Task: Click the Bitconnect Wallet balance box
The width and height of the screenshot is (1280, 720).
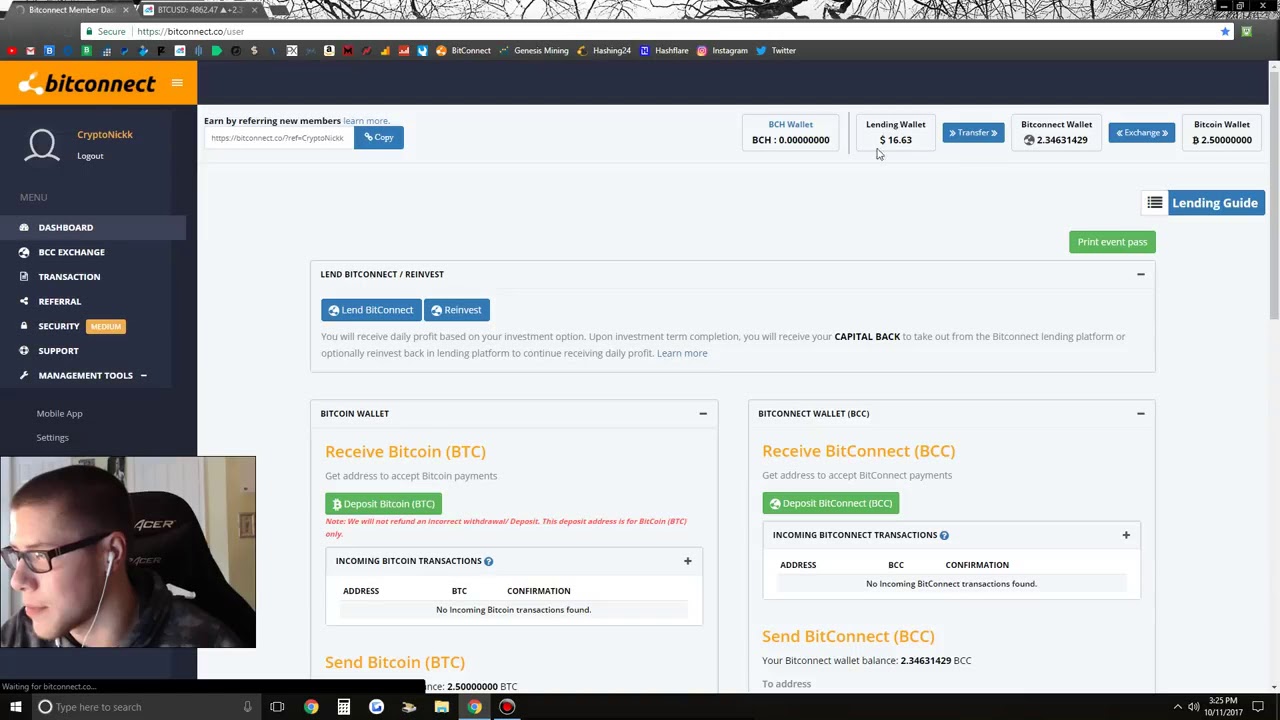Action: coord(1056,133)
